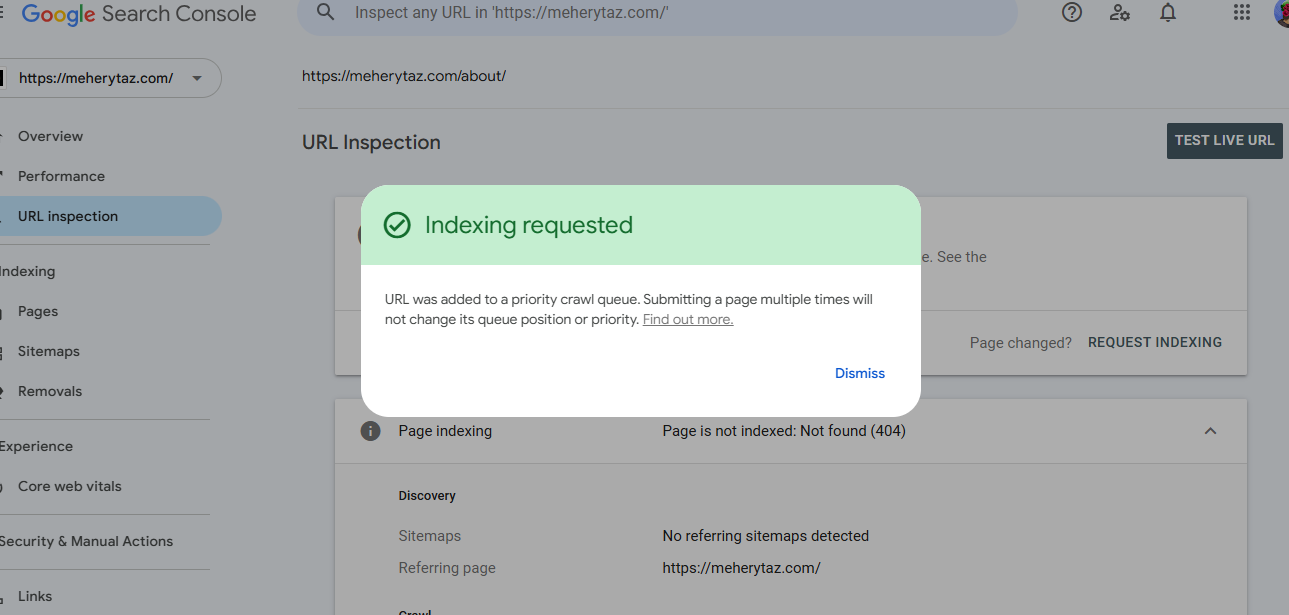Viewport: 1289px width, 615px height.
Task: Click the search magnifier icon
Action: pyautogui.click(x=325, y=12)
